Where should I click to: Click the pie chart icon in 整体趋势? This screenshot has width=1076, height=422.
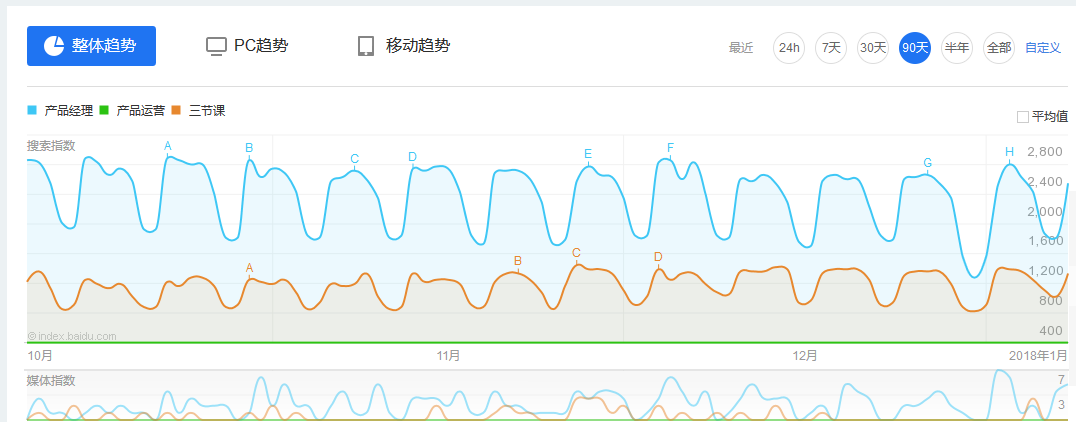pos(54,46)
